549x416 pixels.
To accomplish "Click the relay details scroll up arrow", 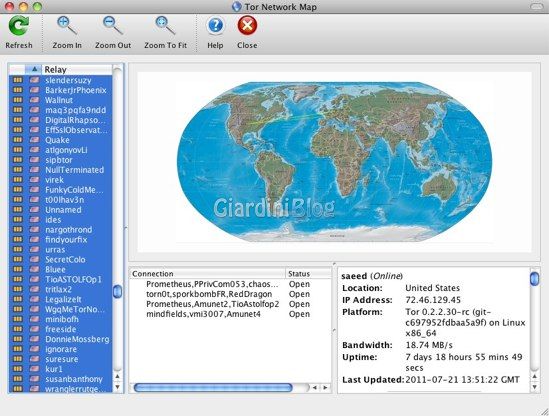I will (535, 377).
